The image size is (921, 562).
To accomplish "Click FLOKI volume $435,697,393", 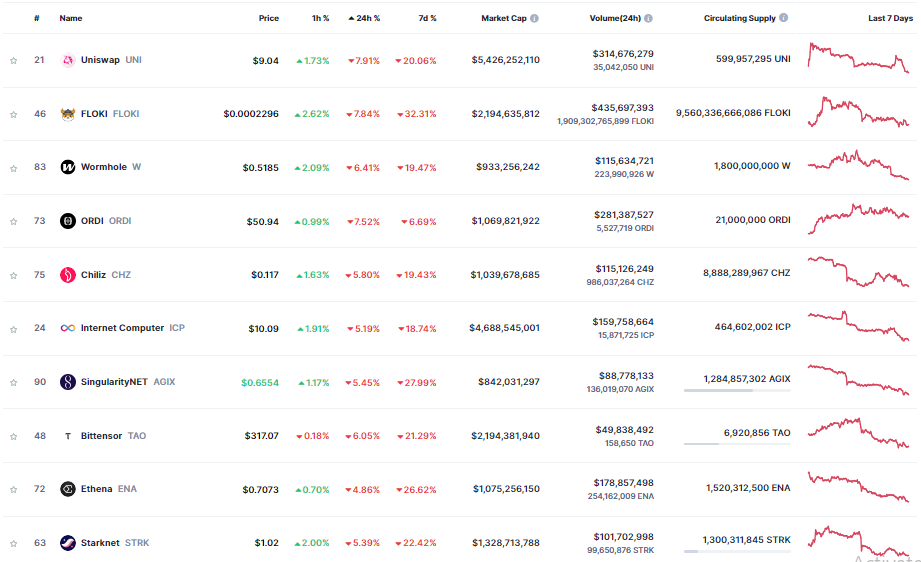I will [623, 107].
